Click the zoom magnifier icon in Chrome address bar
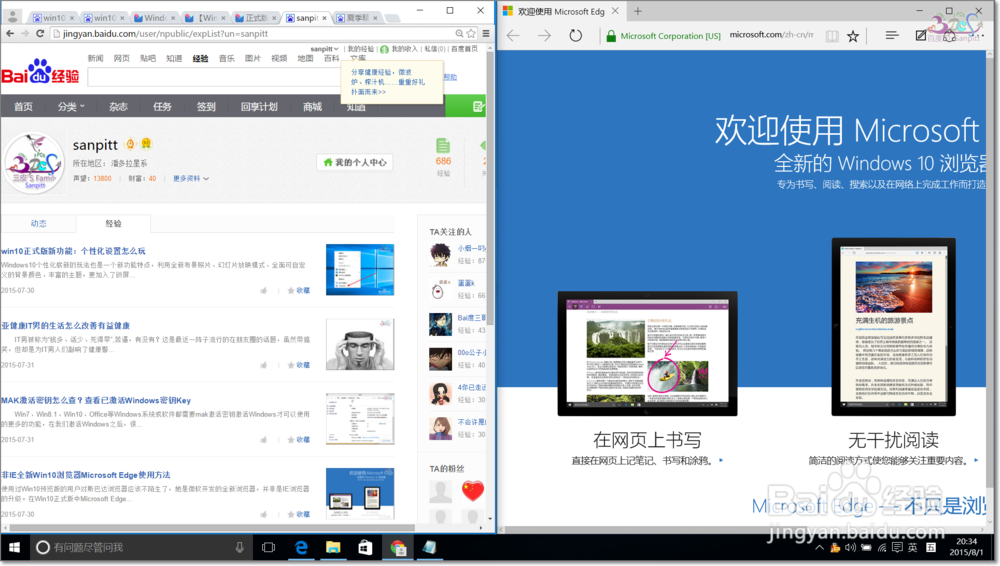The height and width of the screenshot is (566, 1000). click(x=459, y=33)
